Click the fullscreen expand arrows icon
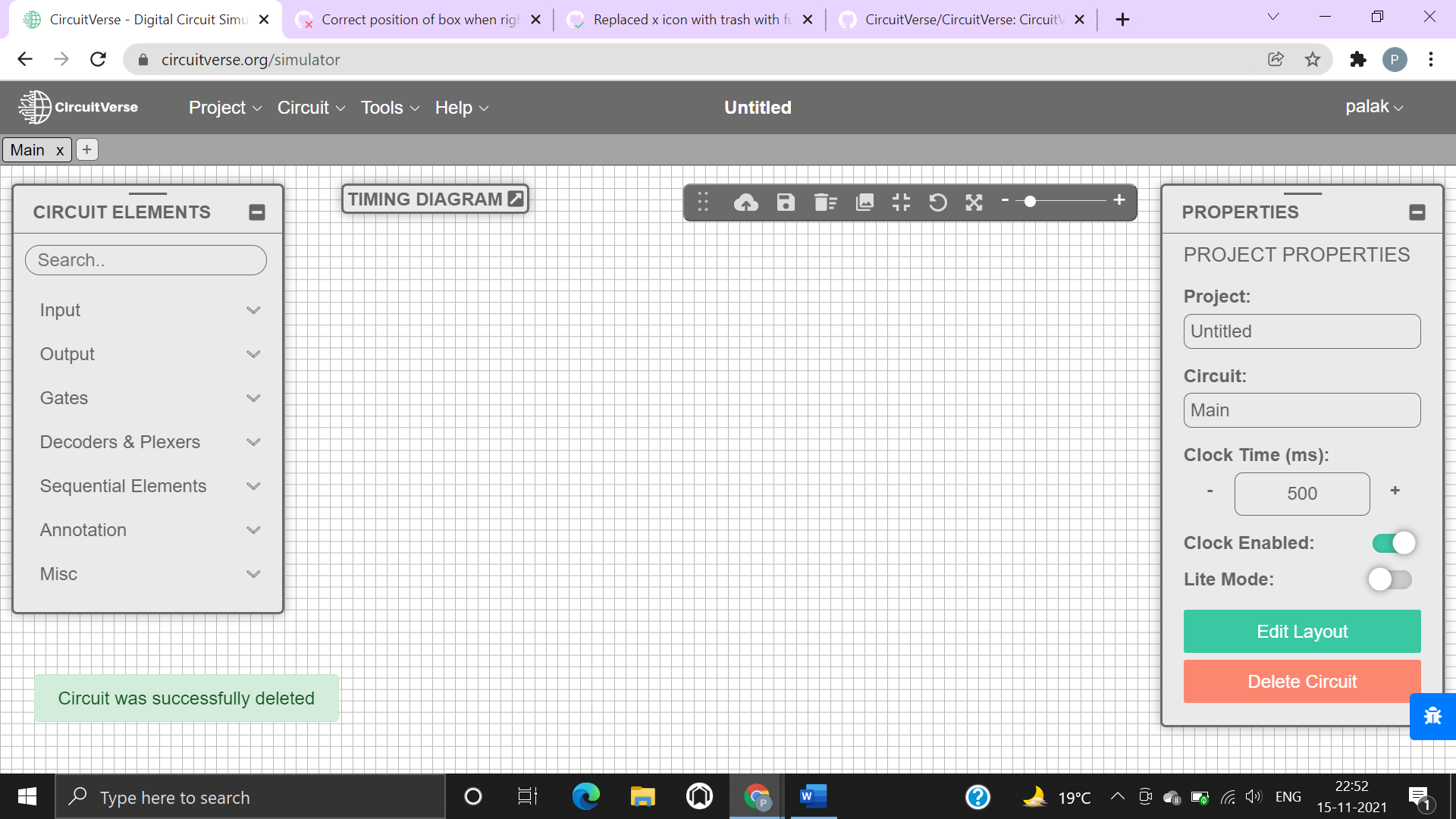 click(x=974, y=202)
